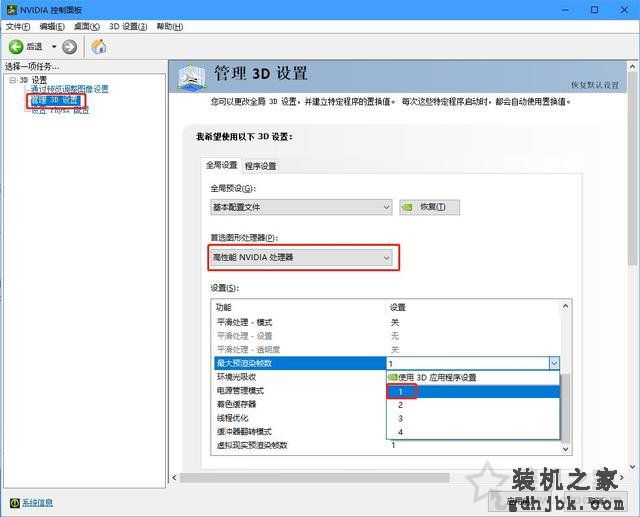The image size is (640, 517).
Task: Collapse the 3D 设置 tree node
Action: [13, 80]
